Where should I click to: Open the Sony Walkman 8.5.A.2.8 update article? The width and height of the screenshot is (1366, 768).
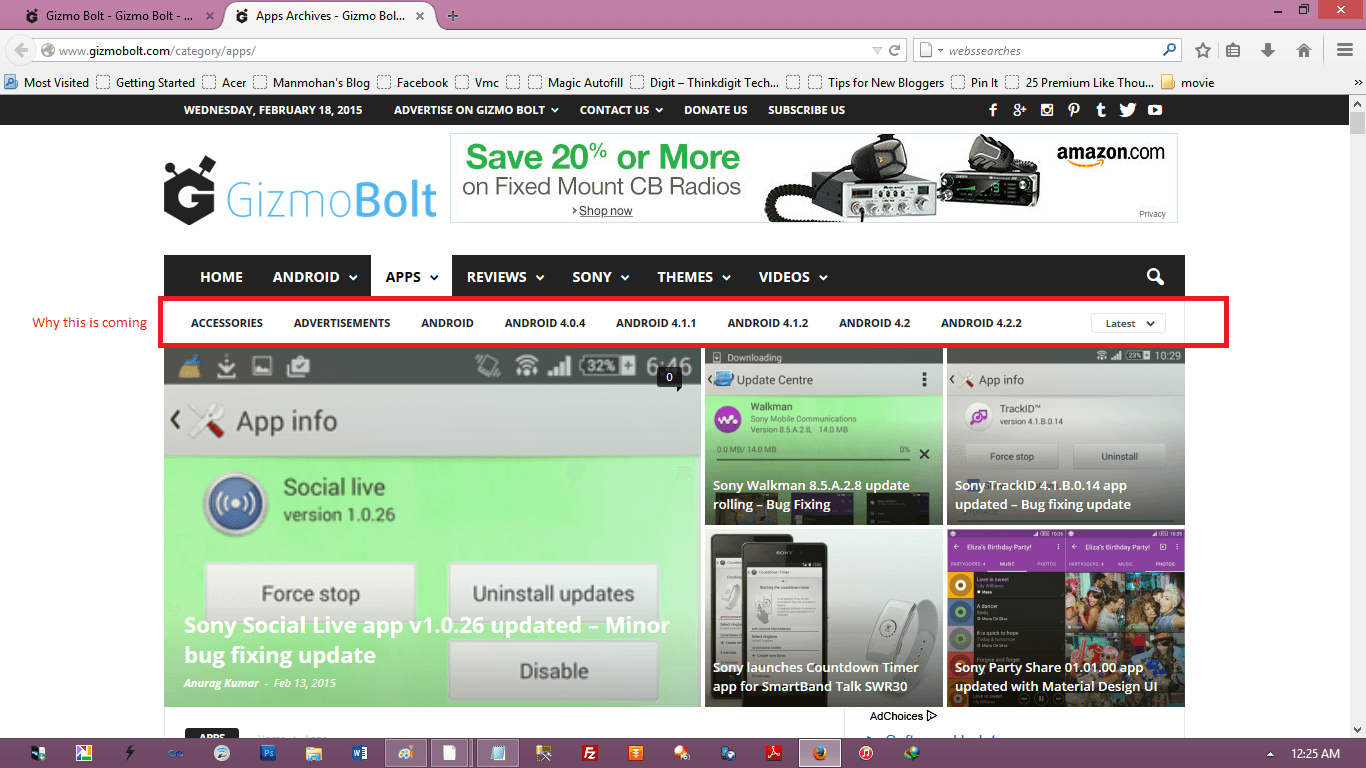(x=811, y=495)
